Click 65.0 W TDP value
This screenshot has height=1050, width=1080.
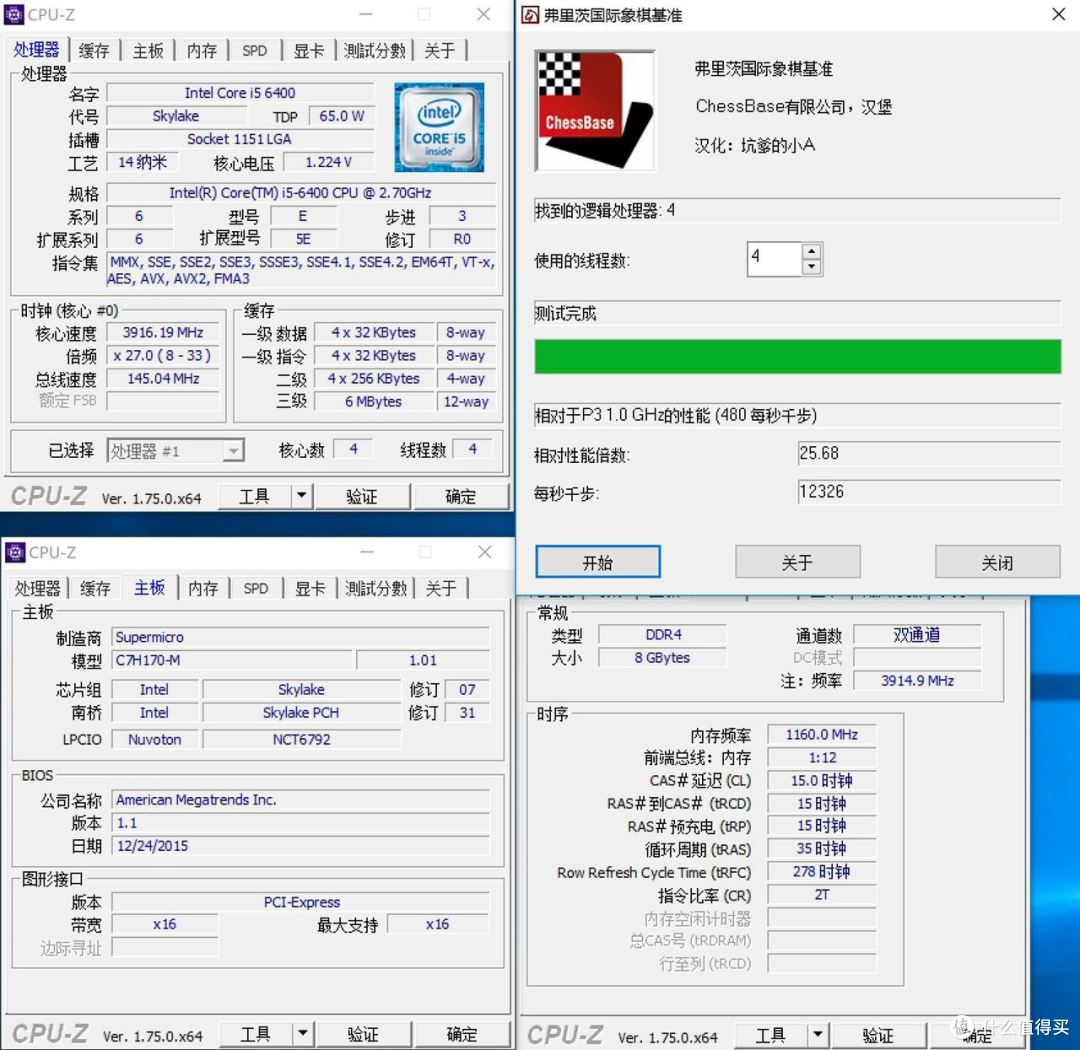[341, 116]
